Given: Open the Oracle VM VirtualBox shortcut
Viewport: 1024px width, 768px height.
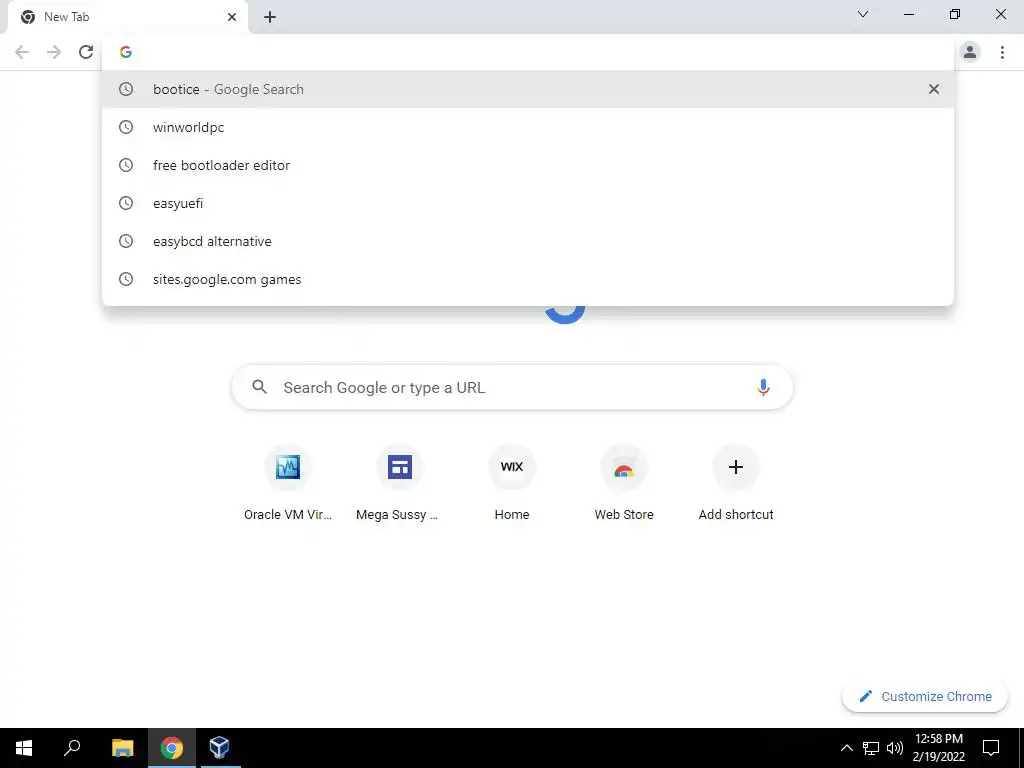Looking at the screenshot, I should (288, 484).
